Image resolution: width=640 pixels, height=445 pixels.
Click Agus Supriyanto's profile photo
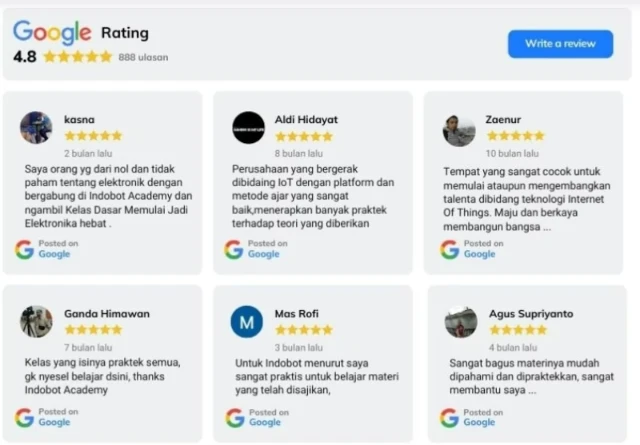click(x=460, y=322)
